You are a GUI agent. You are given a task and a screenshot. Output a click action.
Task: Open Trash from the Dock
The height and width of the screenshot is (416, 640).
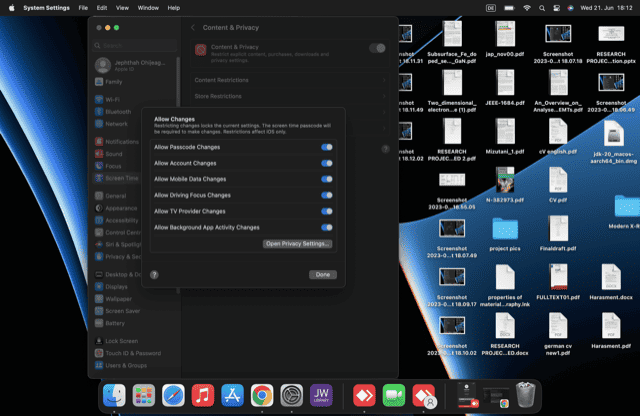[x=526, y=395]
